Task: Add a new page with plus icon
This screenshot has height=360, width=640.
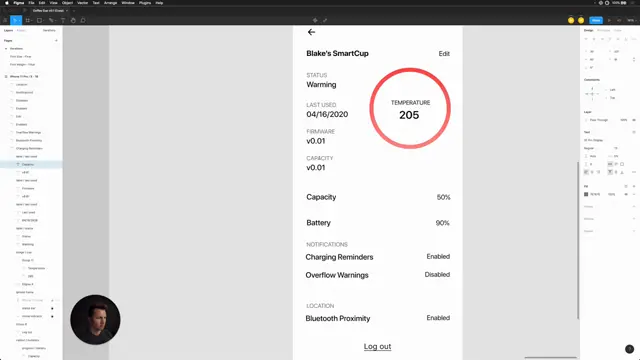Action: tap(56, 40)
